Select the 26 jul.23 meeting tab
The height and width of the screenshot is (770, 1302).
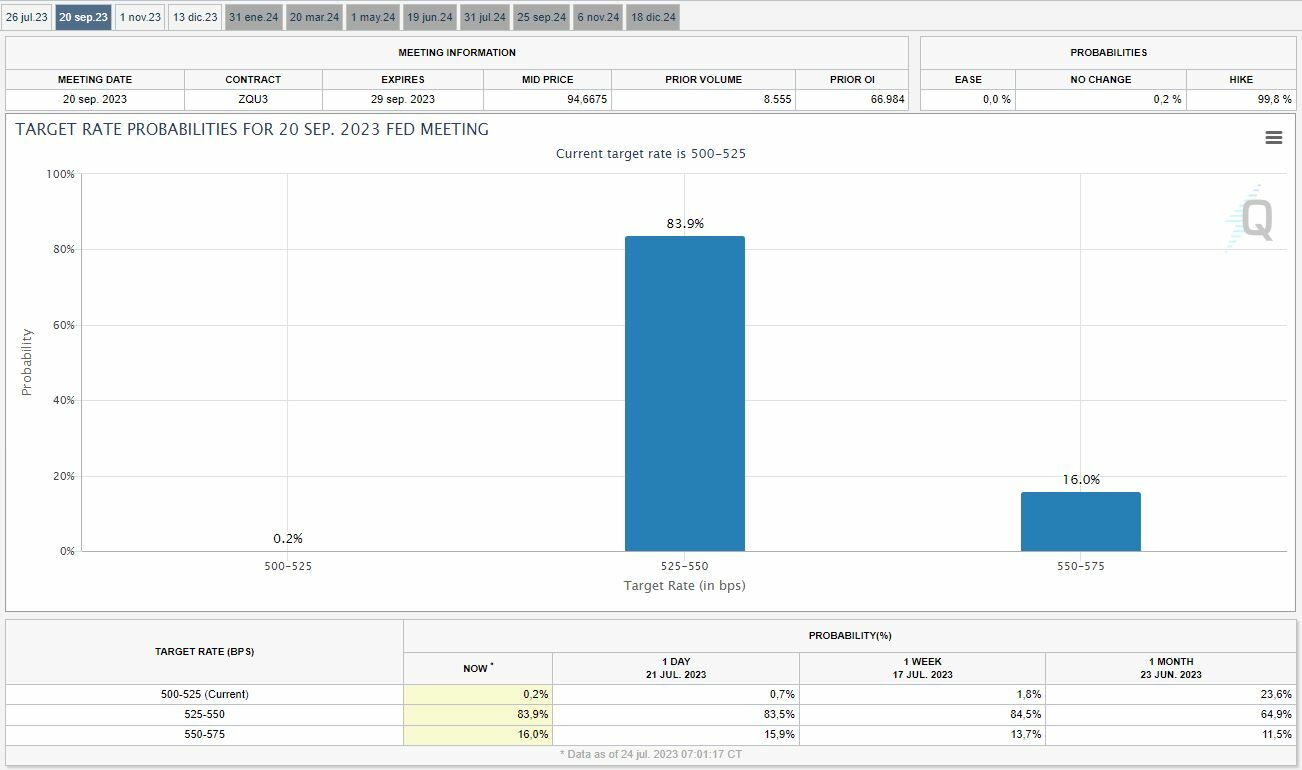[26, 17]
